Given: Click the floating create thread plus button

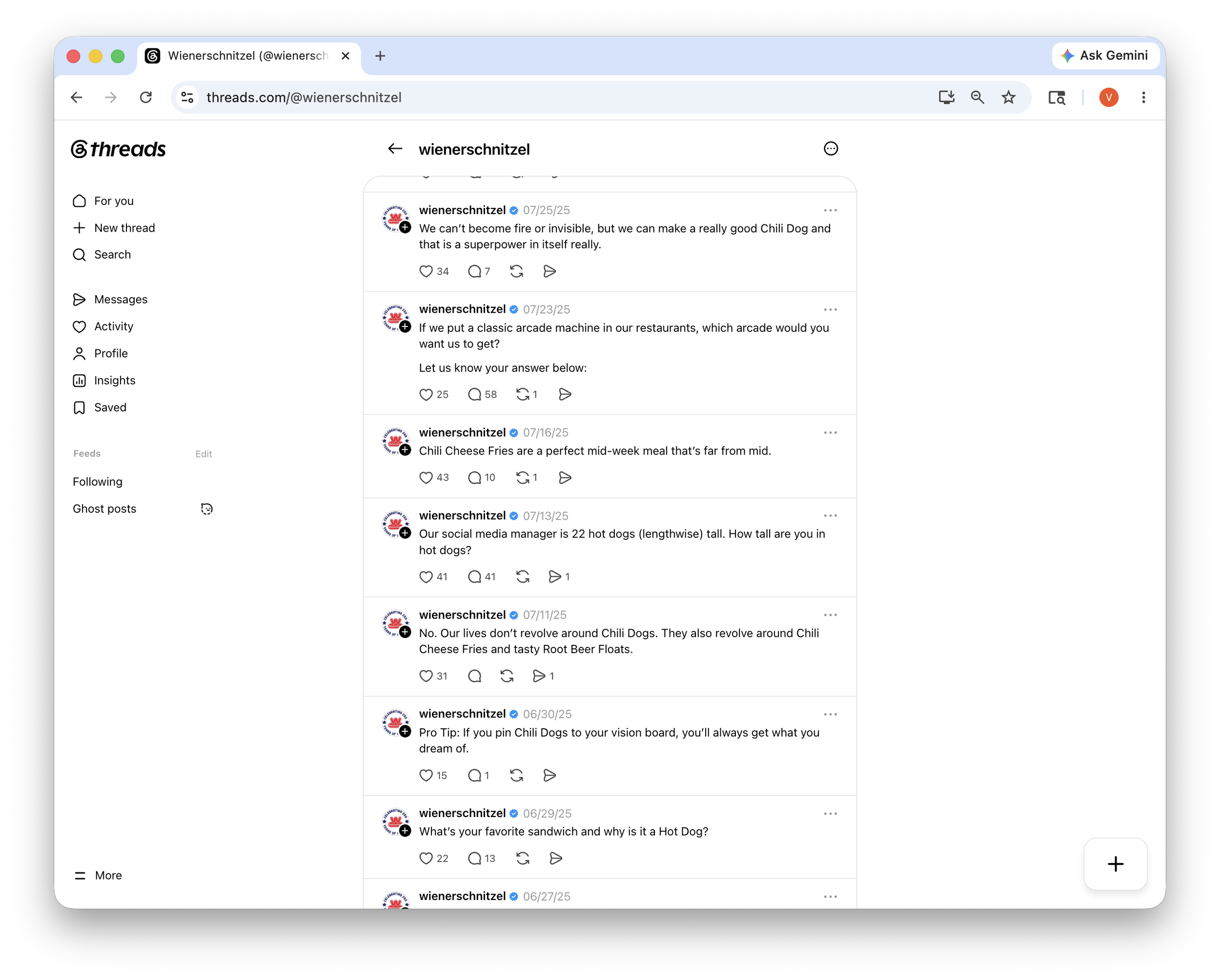Looking at the screenshot, I should [x=1115, y=864].
